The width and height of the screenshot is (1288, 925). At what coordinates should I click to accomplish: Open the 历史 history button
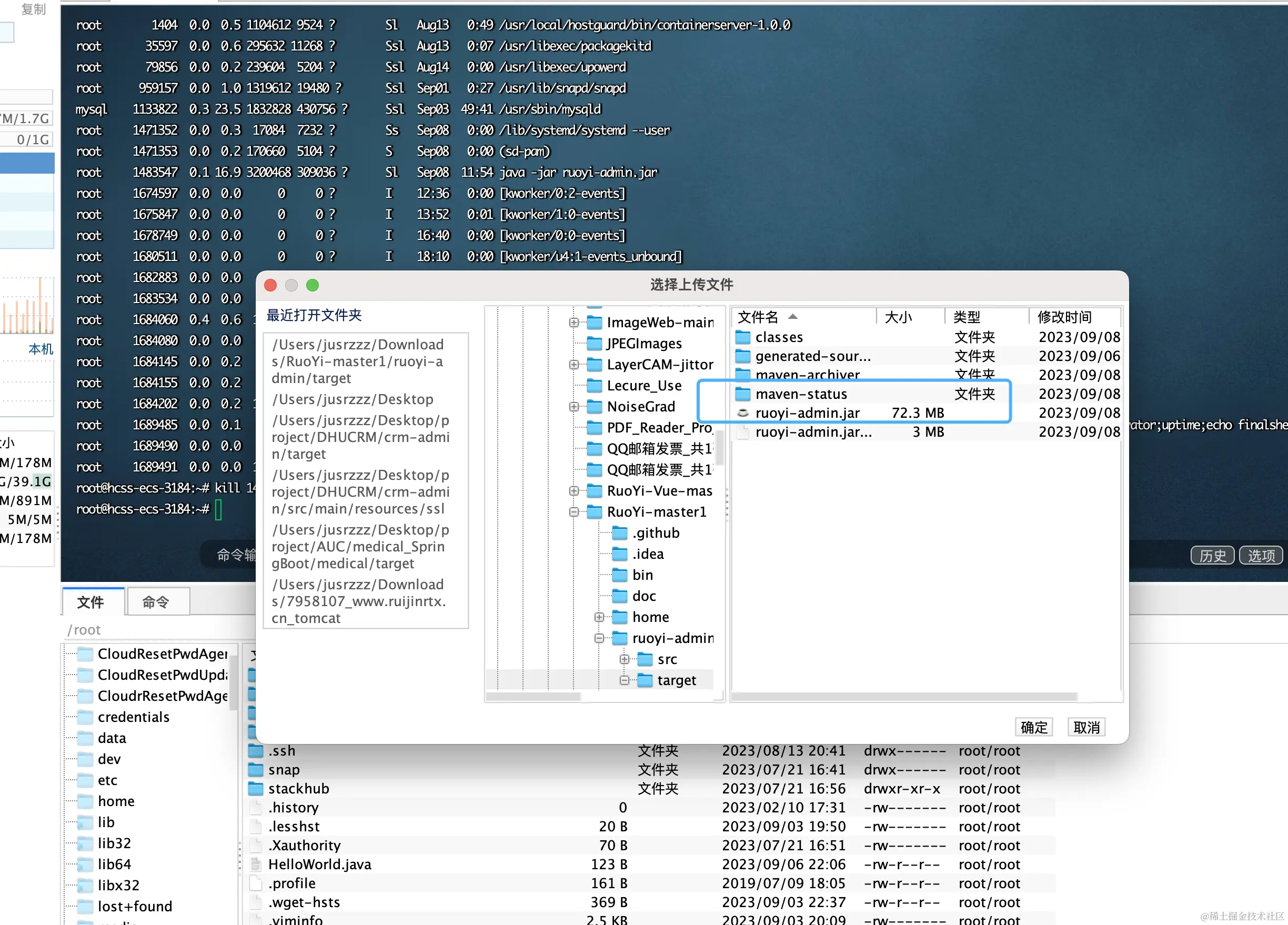[1212, 555]
